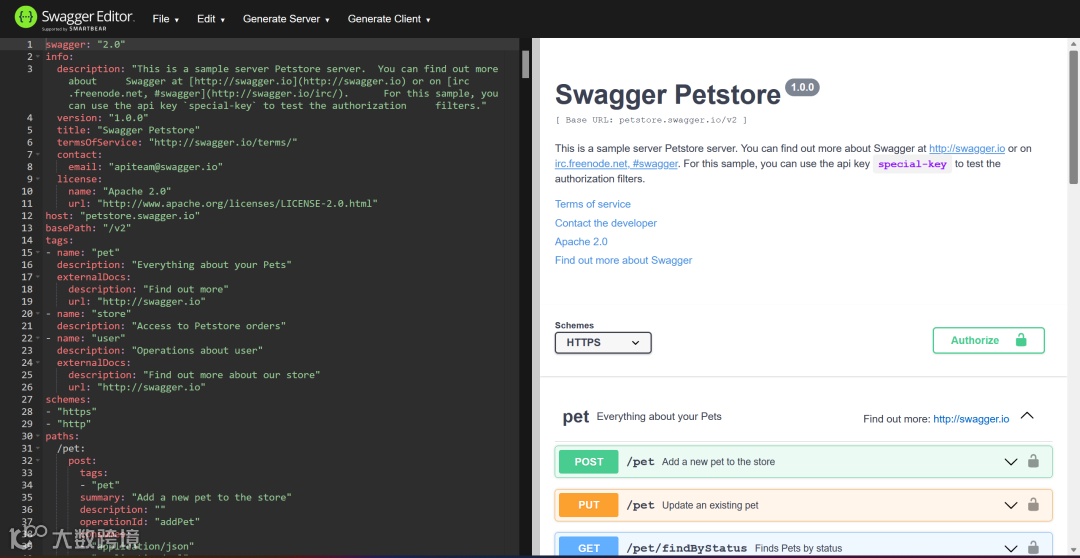The image size is (1080, 558).
Task: Open the Generate Client menu
Action: [x=389, y=19]
